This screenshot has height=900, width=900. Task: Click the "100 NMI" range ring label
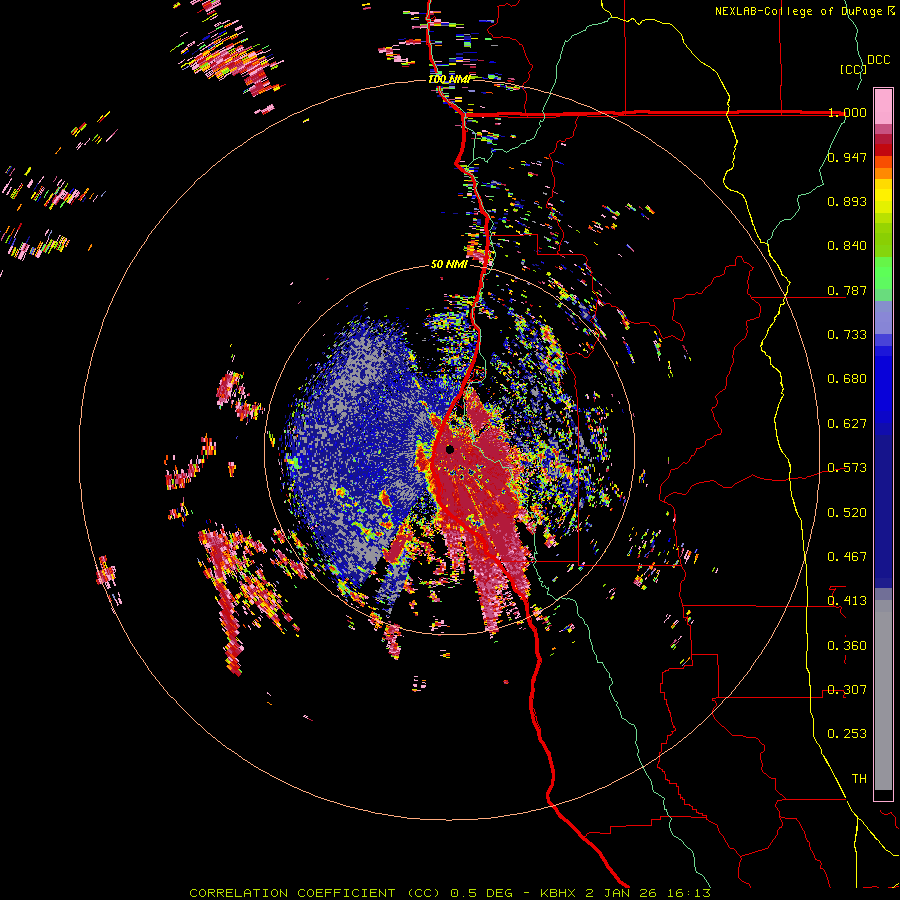pyautogui.click(x=451, y=79)
